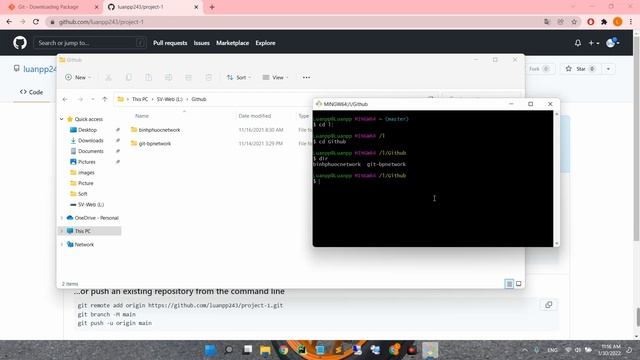The width and height of the screenshot is (640, 360).
Task: Open the See more ellipsis in Explorer
Action: [306, 77]
